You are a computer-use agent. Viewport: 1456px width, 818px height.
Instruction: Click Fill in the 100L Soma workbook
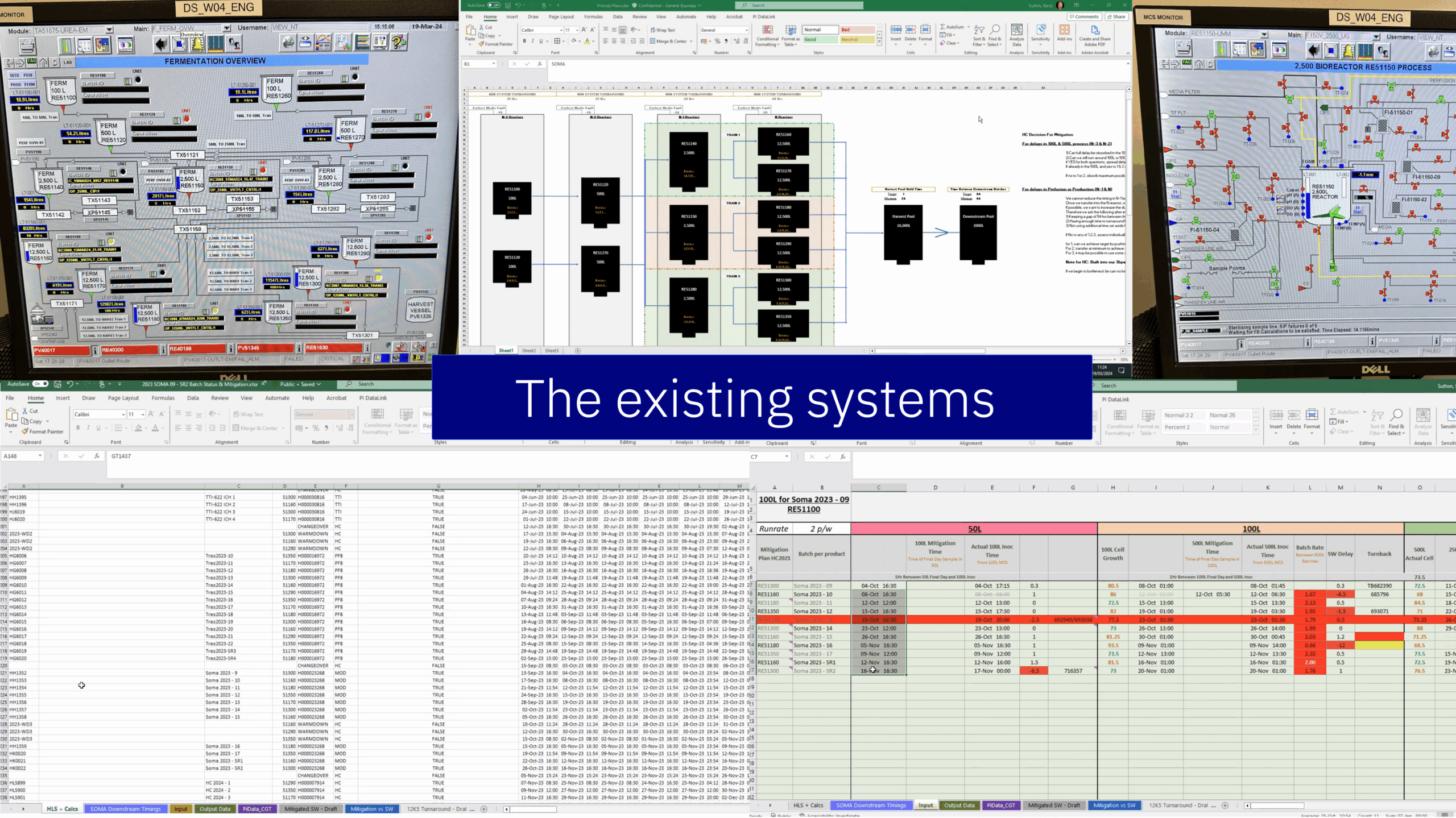point(1339,421)
